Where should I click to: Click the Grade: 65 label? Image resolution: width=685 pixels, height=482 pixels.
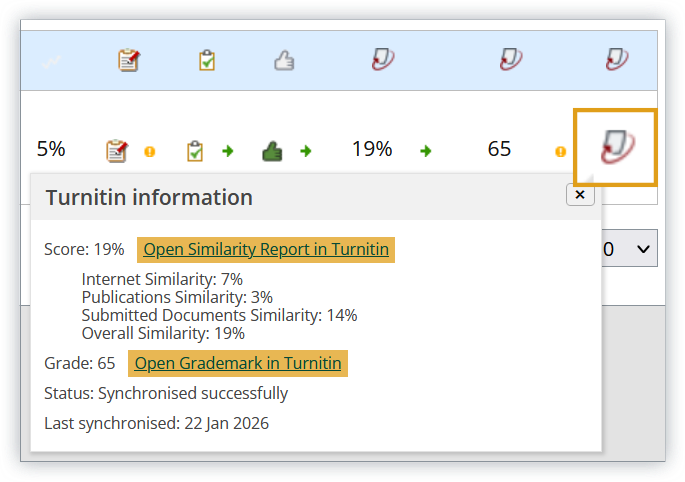point(80,363)
